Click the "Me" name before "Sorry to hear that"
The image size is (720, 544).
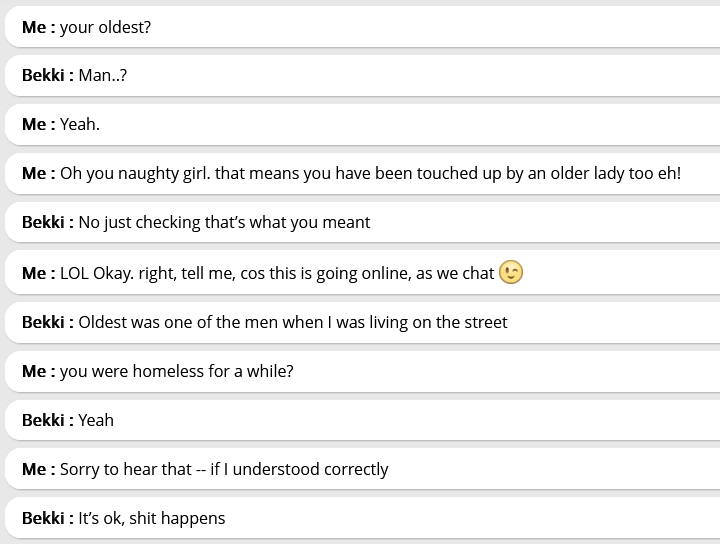coord(34,469)
